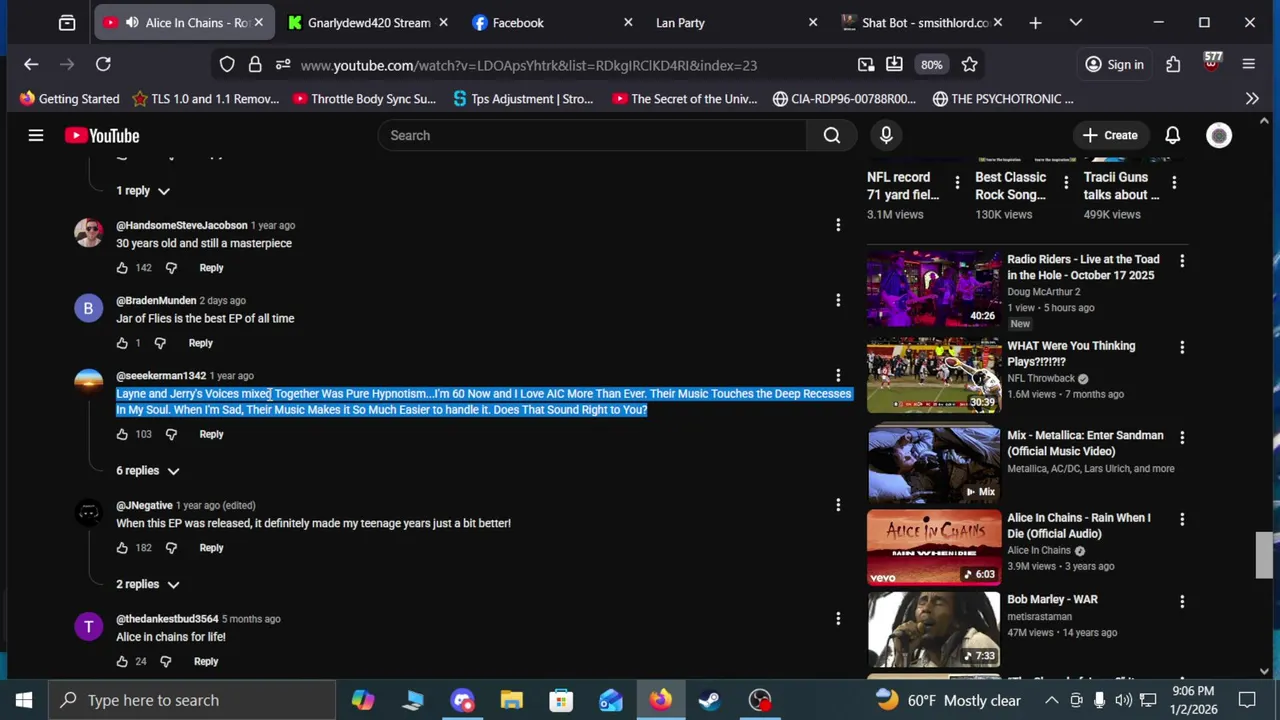Reply to thedankestbud3564's comment
This screenshot has height=720, width=1280.
206,661
